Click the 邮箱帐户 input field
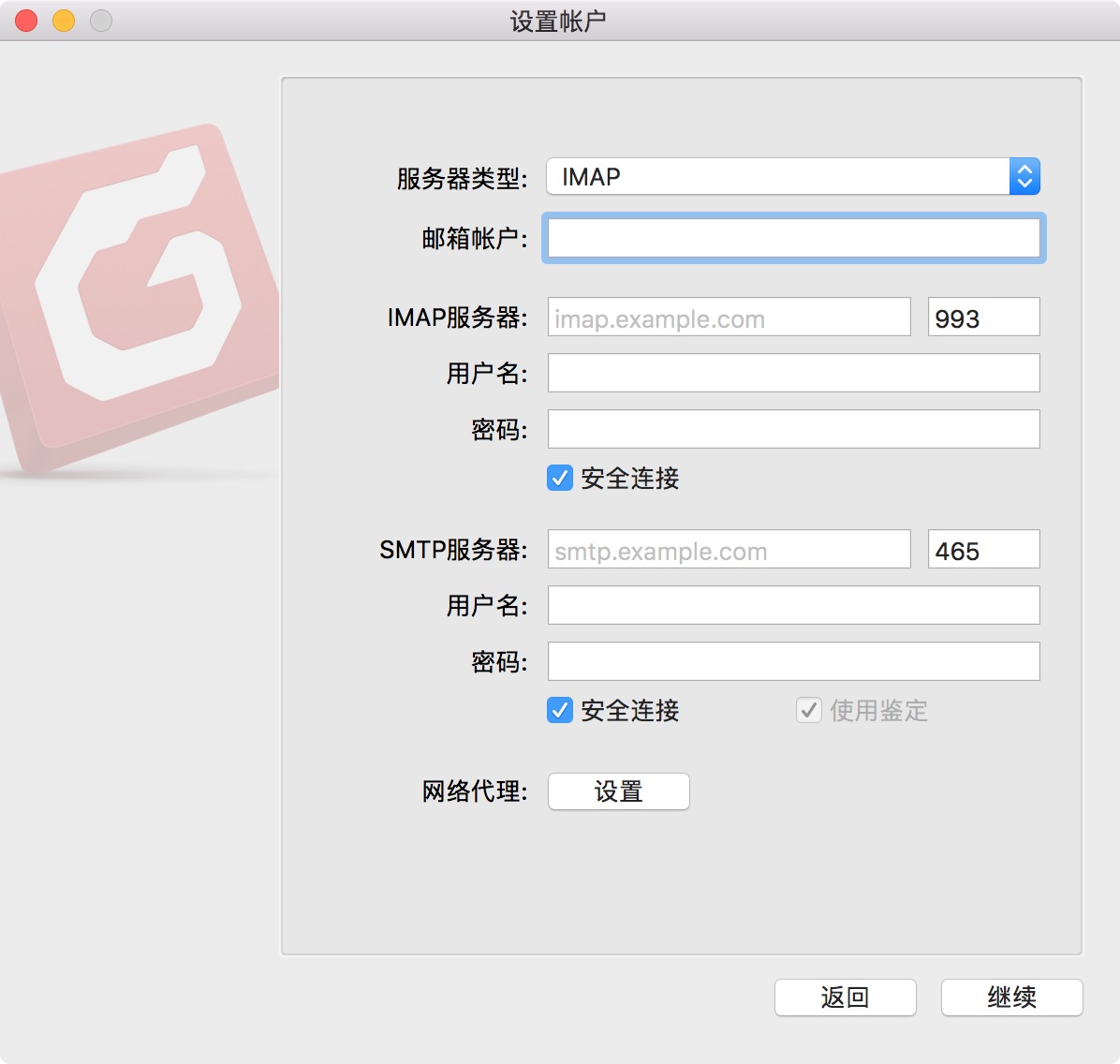 (793, 239)
